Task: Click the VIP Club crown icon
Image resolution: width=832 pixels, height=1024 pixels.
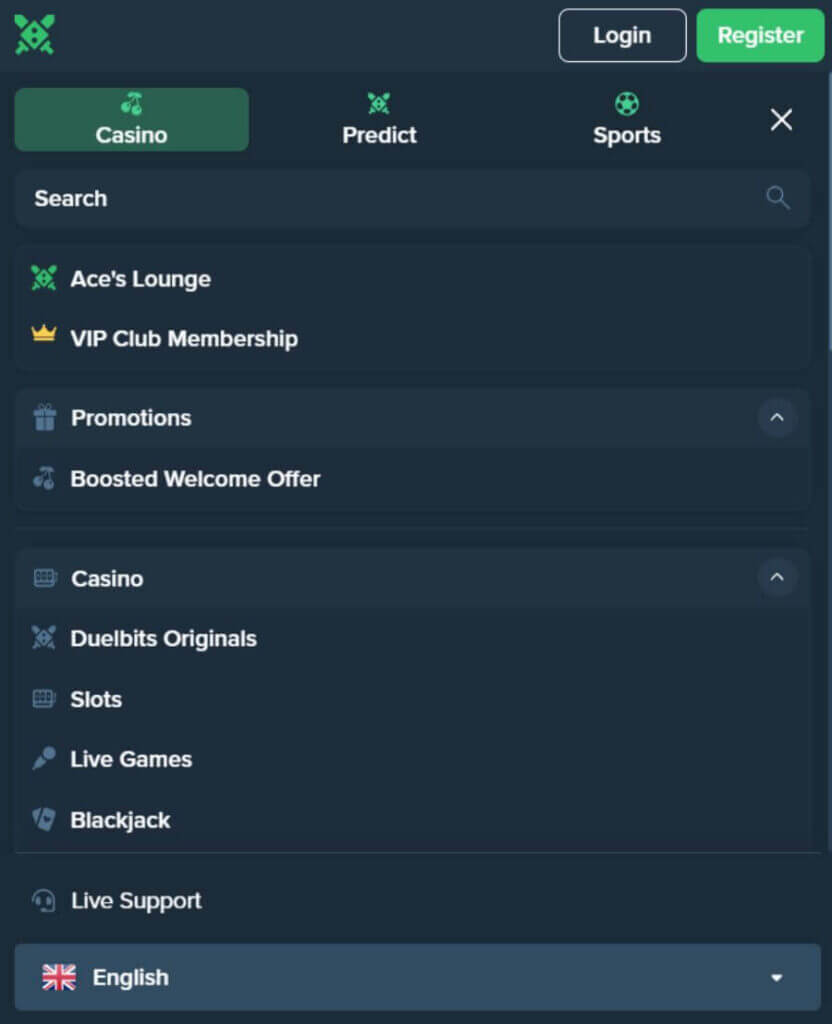Action: [x=44, y=336]
